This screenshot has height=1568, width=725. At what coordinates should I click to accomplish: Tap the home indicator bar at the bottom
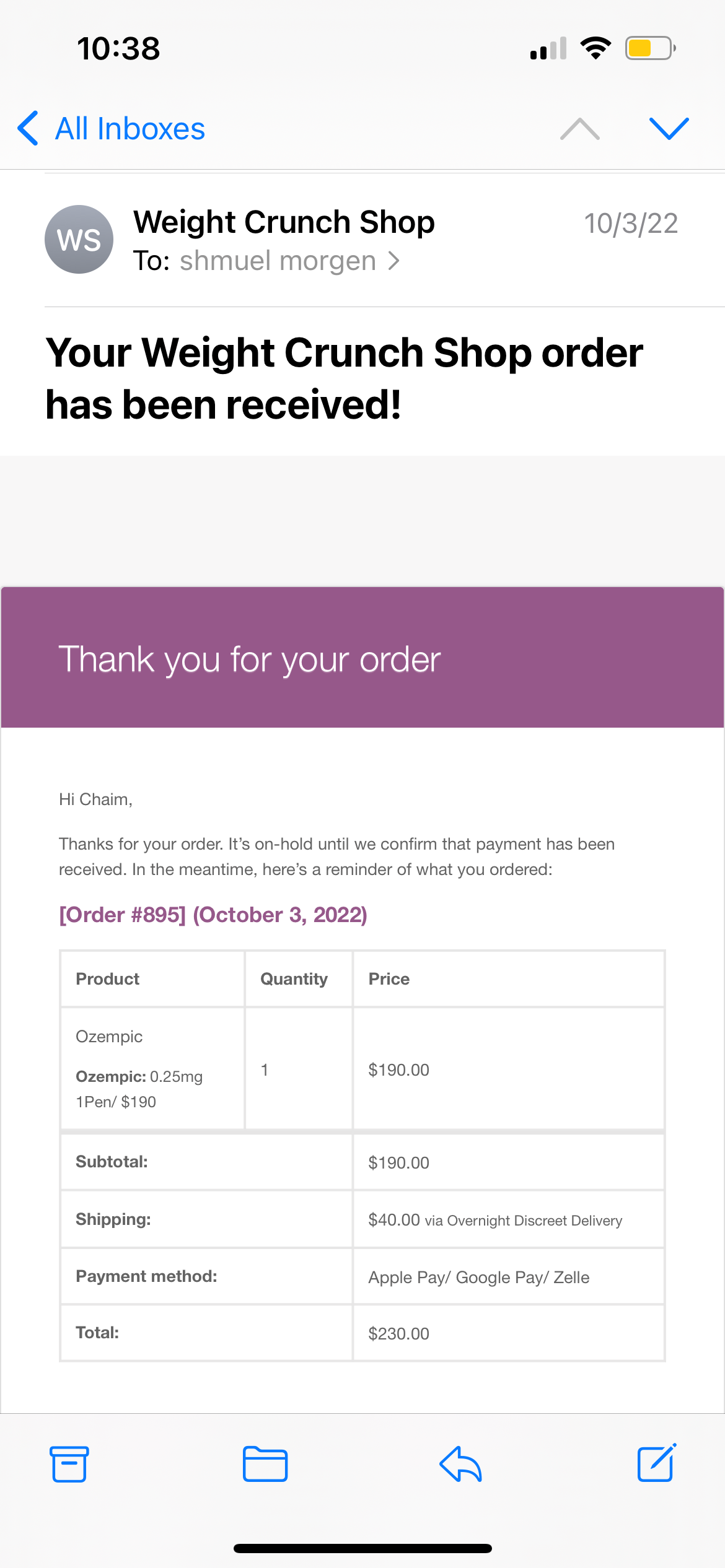362,1548
